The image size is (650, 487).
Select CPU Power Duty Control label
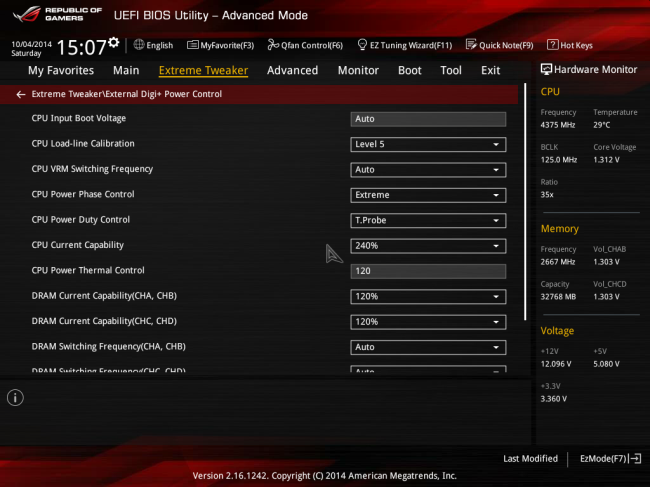80,220
